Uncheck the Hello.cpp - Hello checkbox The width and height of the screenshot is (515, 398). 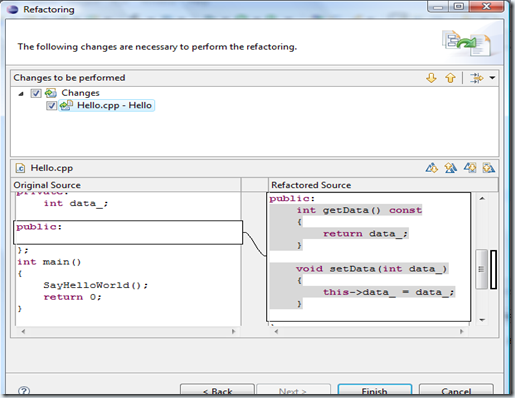pos(51,106)
